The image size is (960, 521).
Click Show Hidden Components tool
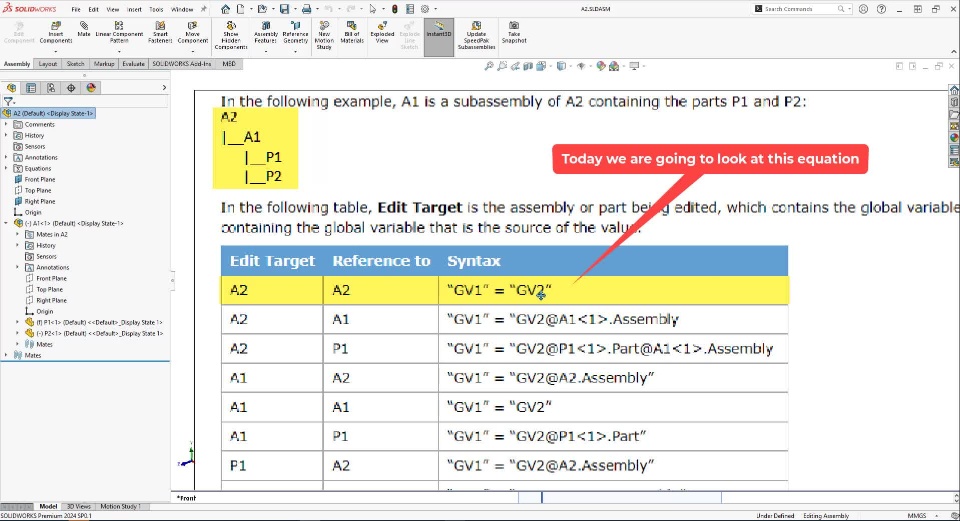[x=231, y=36]
